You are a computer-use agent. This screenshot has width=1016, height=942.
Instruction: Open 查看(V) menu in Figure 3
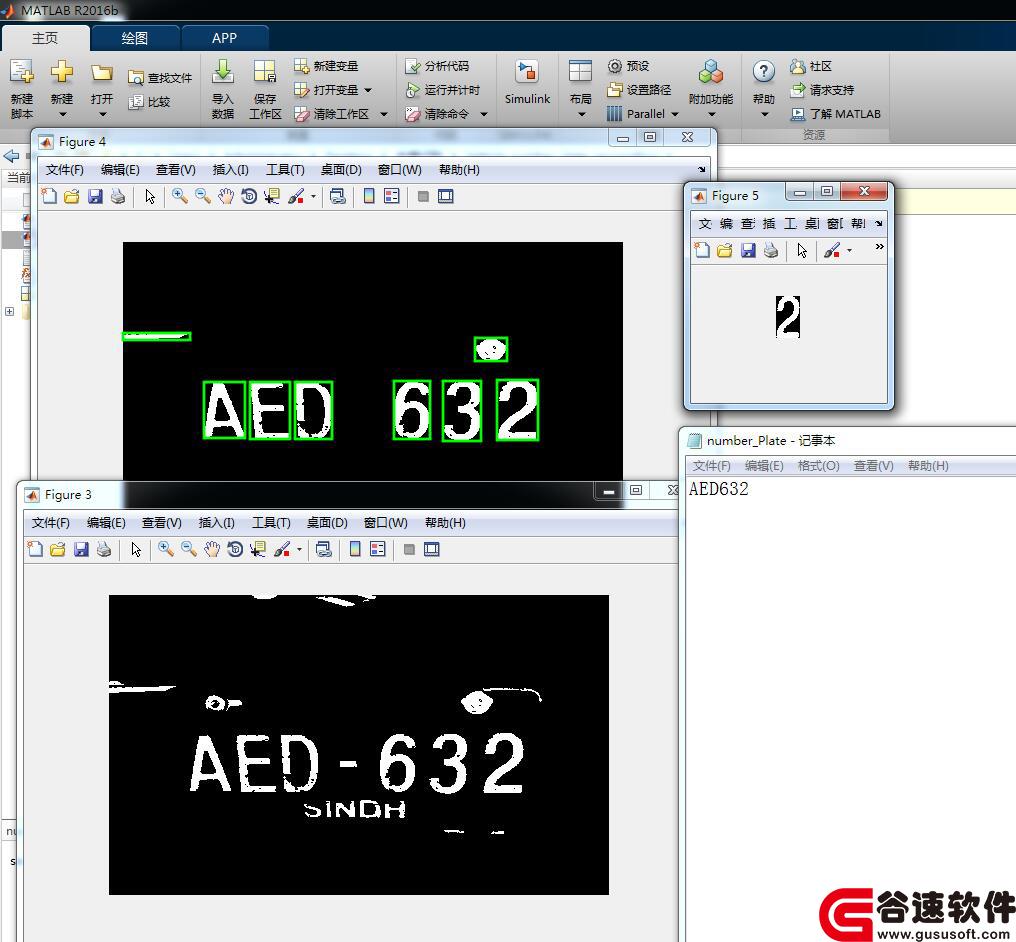pyautogui.click(x=161, y=523)
